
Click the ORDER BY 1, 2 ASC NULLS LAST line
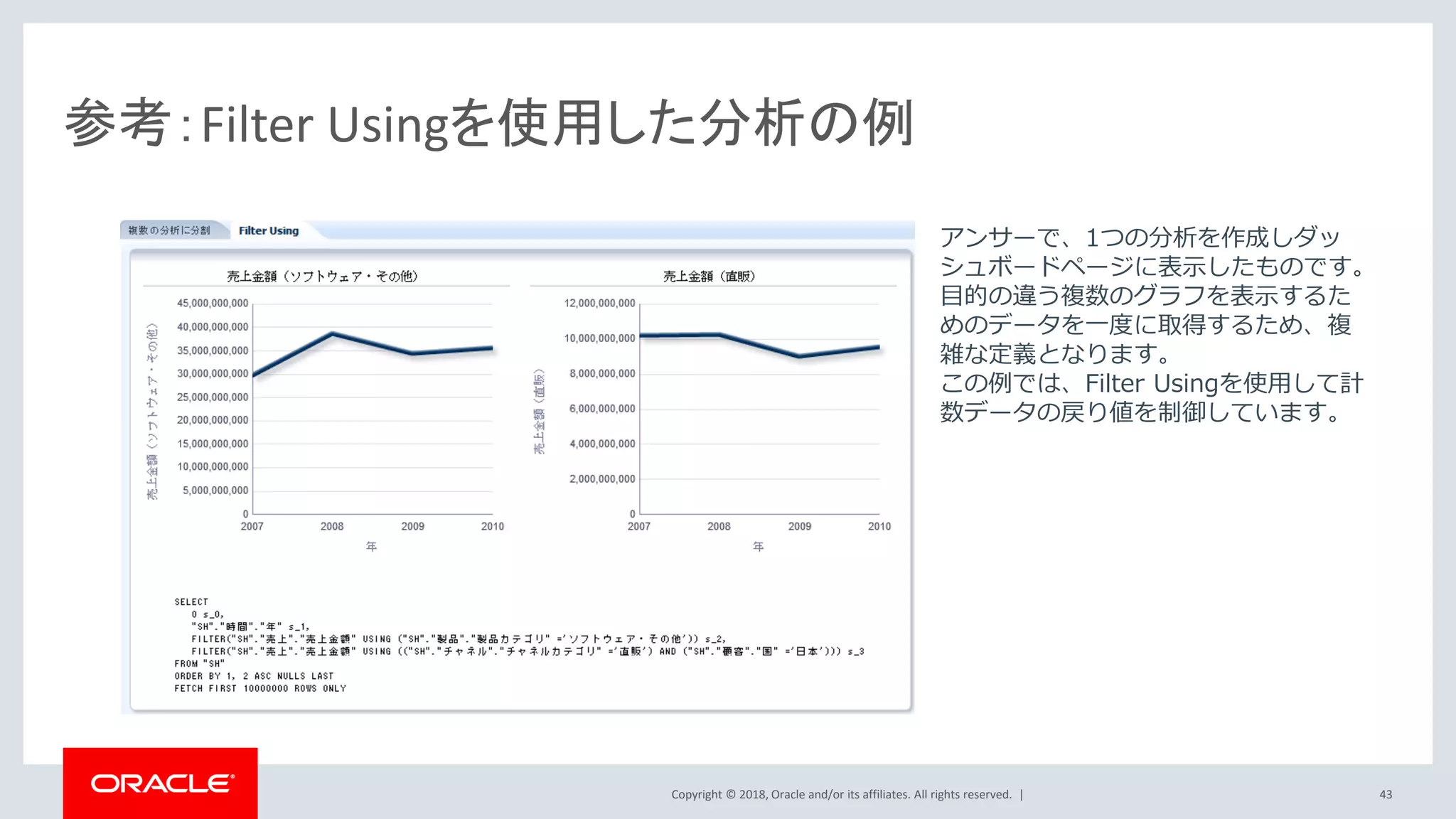point(254,676)
